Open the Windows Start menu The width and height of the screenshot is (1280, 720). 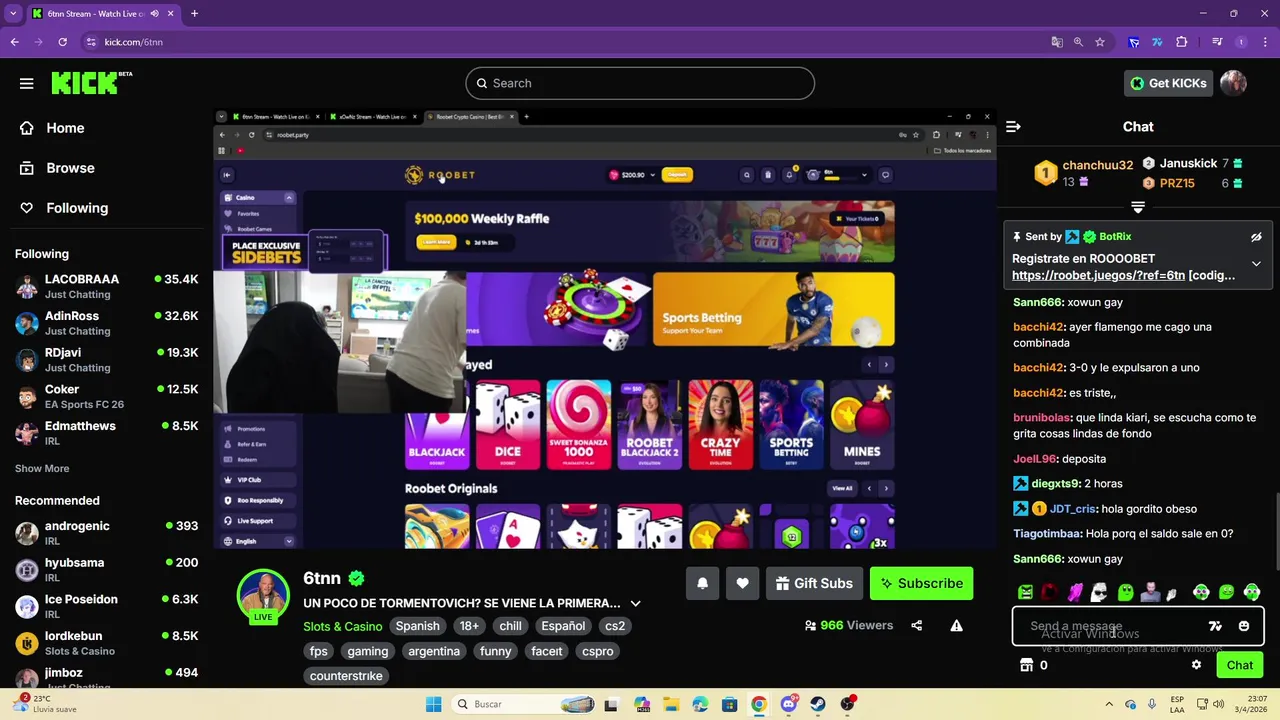433,704
